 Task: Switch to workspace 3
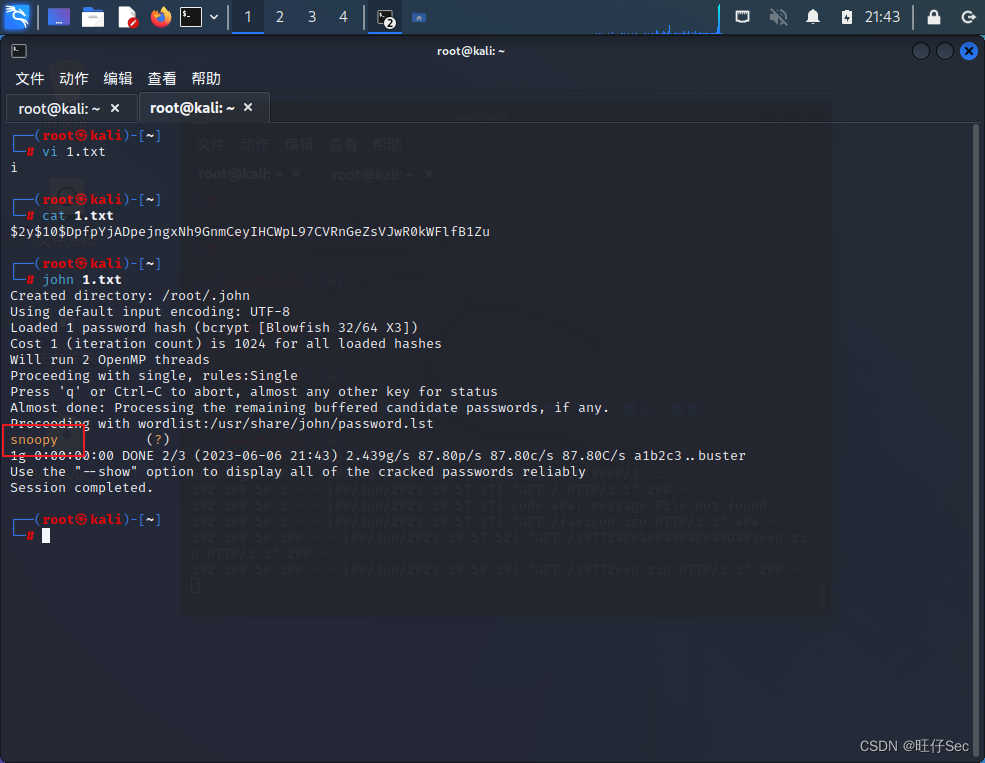[x=312, y=17]
